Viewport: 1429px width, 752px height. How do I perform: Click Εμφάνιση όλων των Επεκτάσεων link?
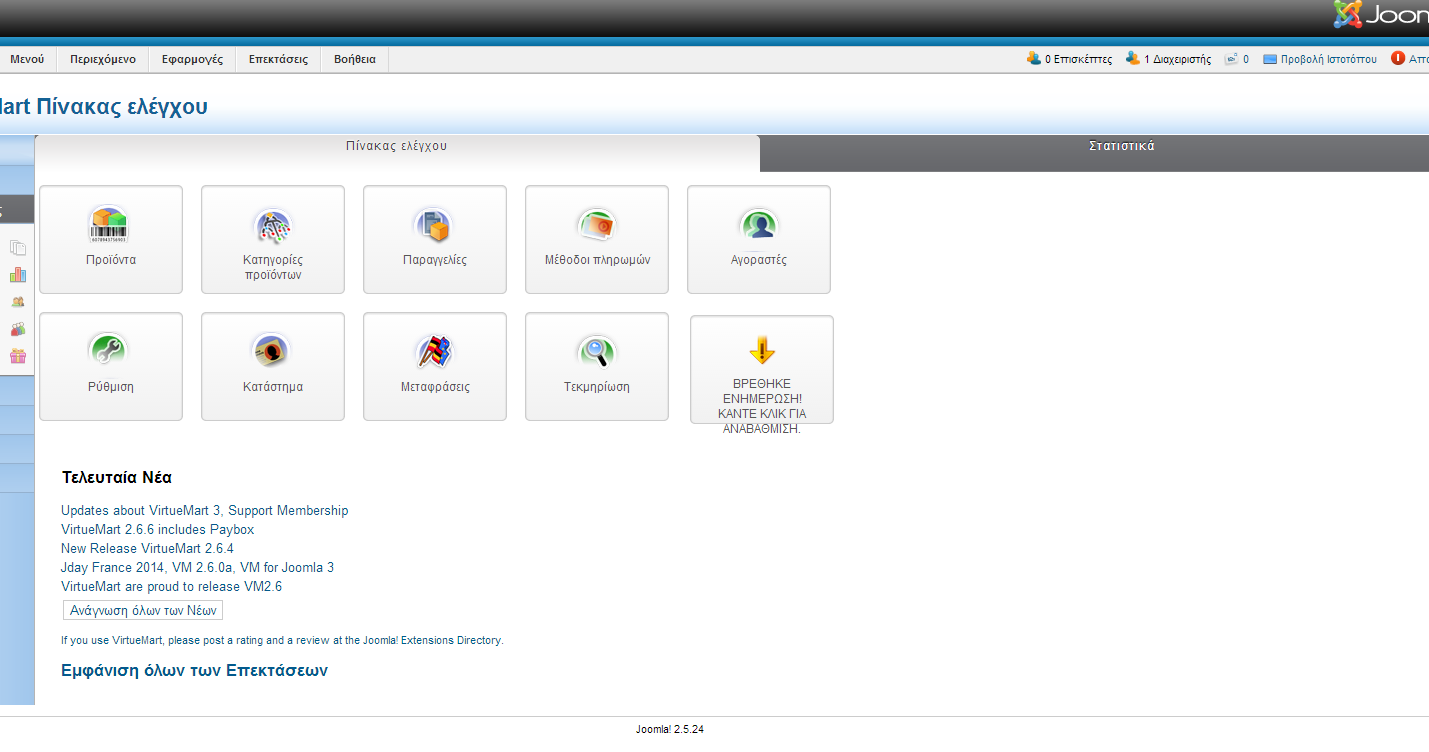[x=195, y=670]
